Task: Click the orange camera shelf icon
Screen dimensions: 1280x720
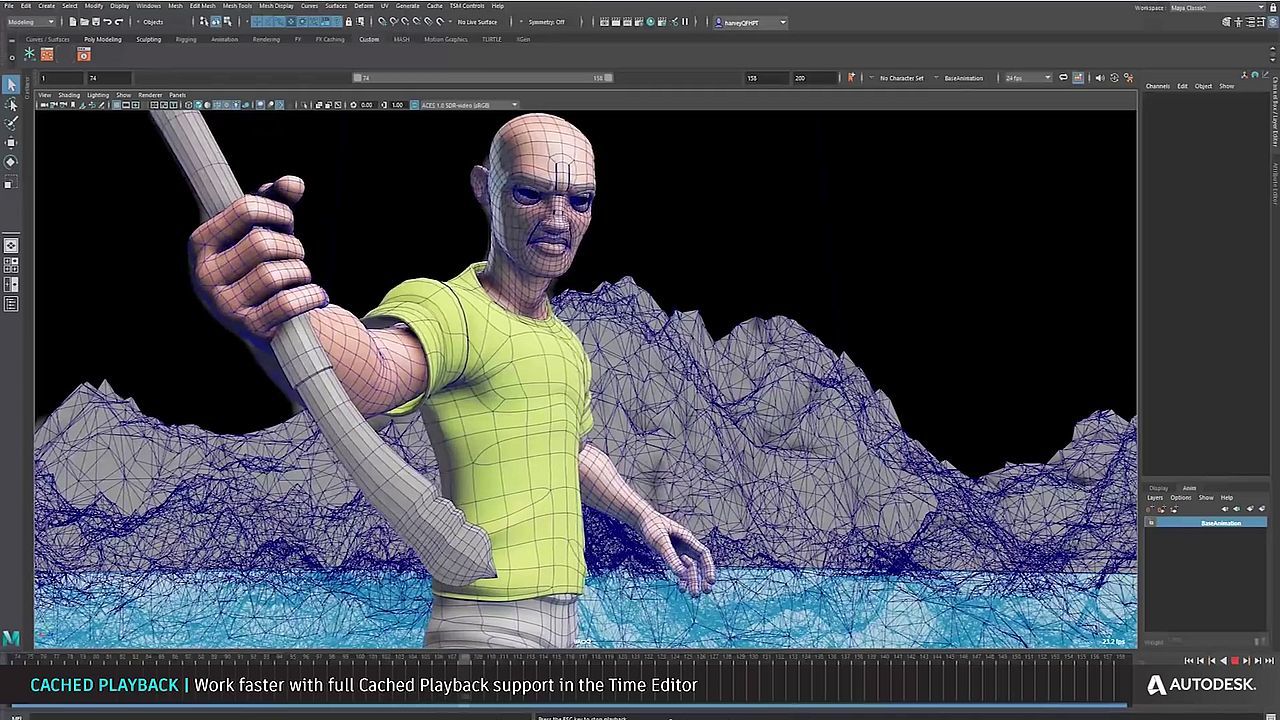Action: tap(83, 55)
